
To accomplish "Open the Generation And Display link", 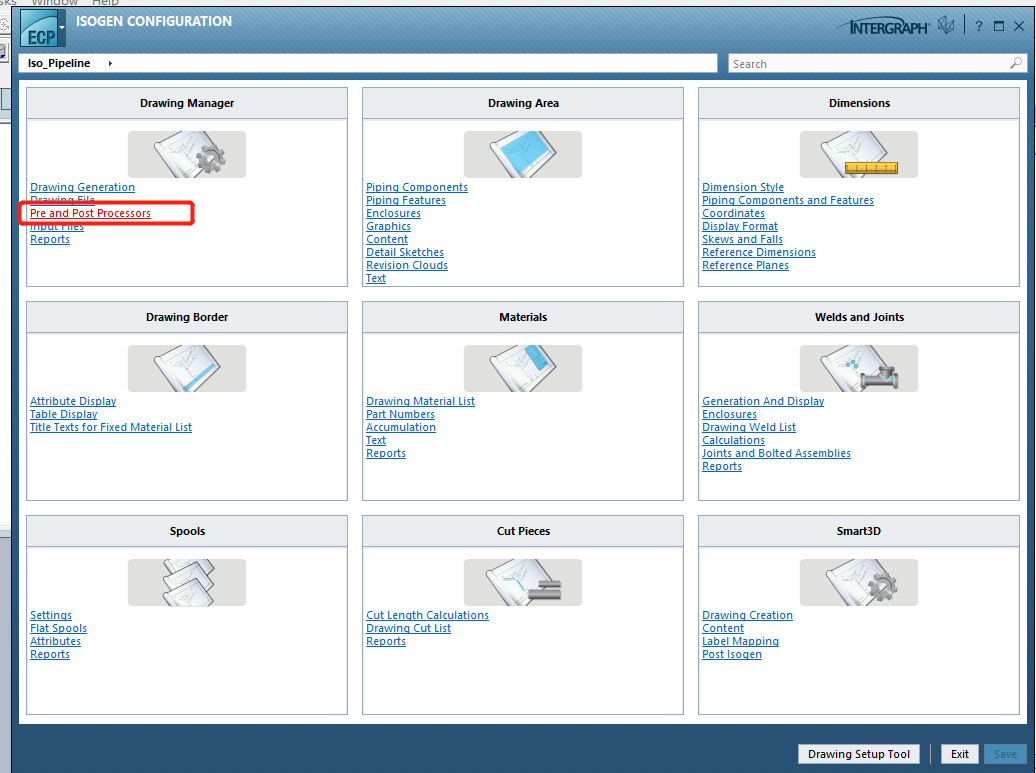I will coord(763,401).
